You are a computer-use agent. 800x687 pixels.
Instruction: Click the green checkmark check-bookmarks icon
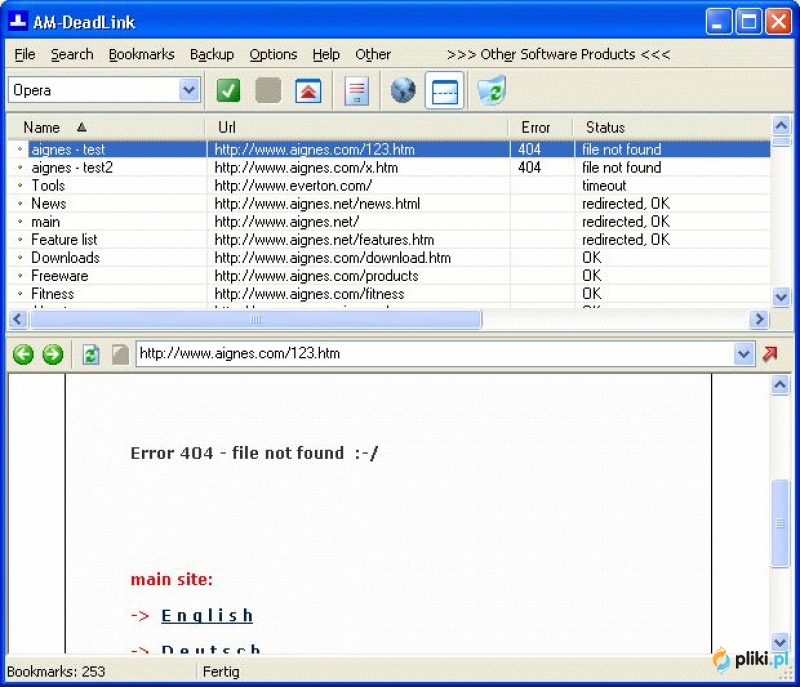click(x=228, y=91)
